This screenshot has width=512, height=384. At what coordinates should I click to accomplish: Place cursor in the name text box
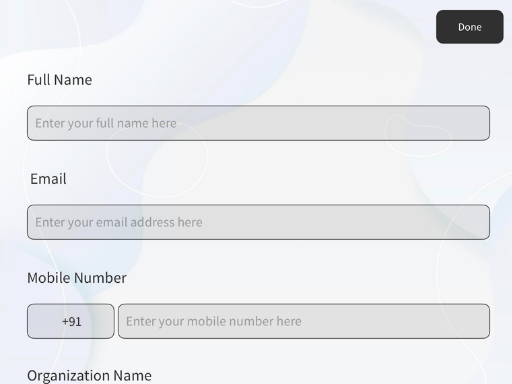click(258, 123)
